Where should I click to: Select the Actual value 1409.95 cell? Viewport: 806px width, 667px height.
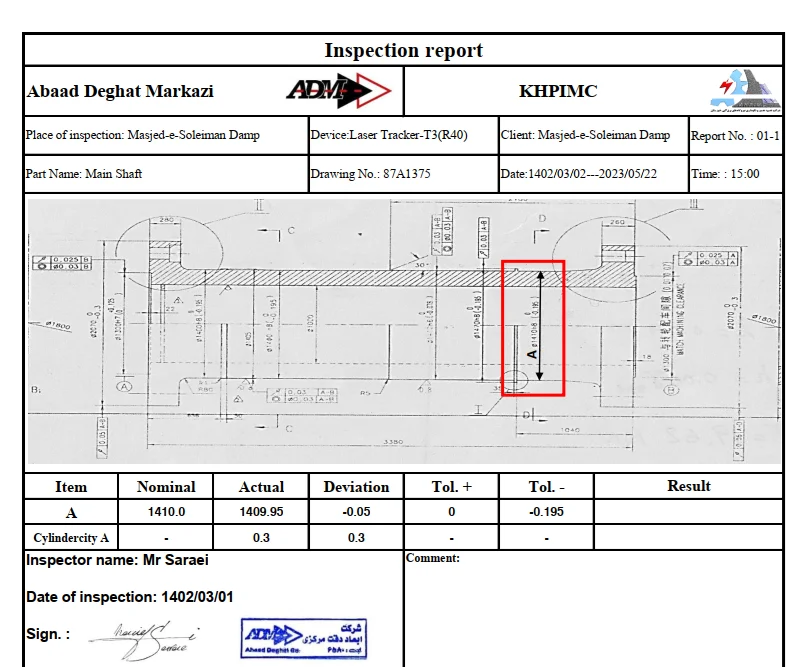pyautogui.click(x=260, y=512)
